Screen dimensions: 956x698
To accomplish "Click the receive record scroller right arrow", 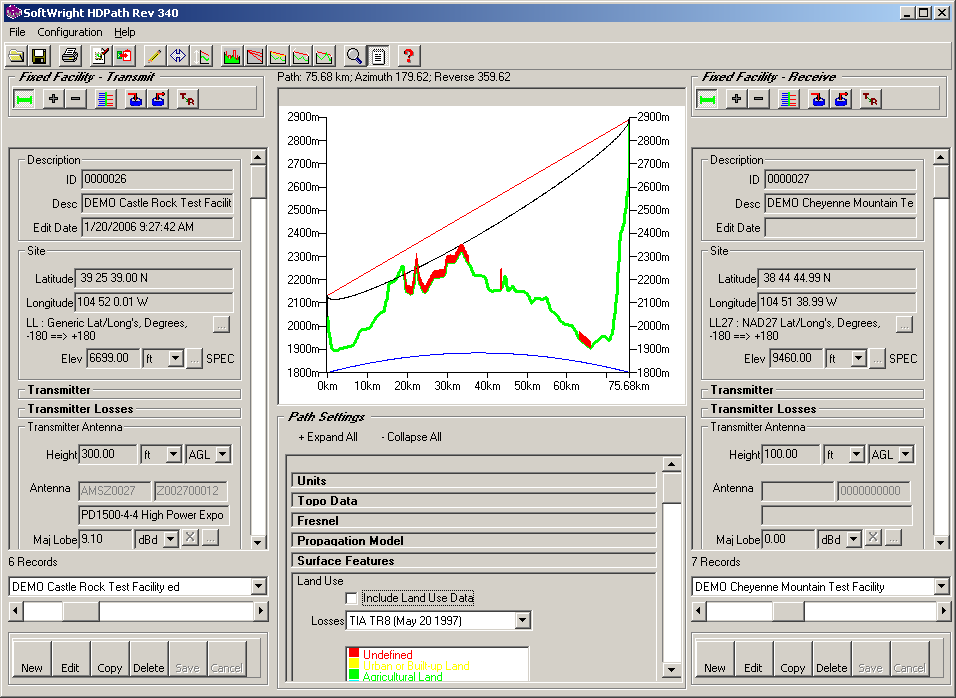I will pyautogui.click(x=943, y=610).
